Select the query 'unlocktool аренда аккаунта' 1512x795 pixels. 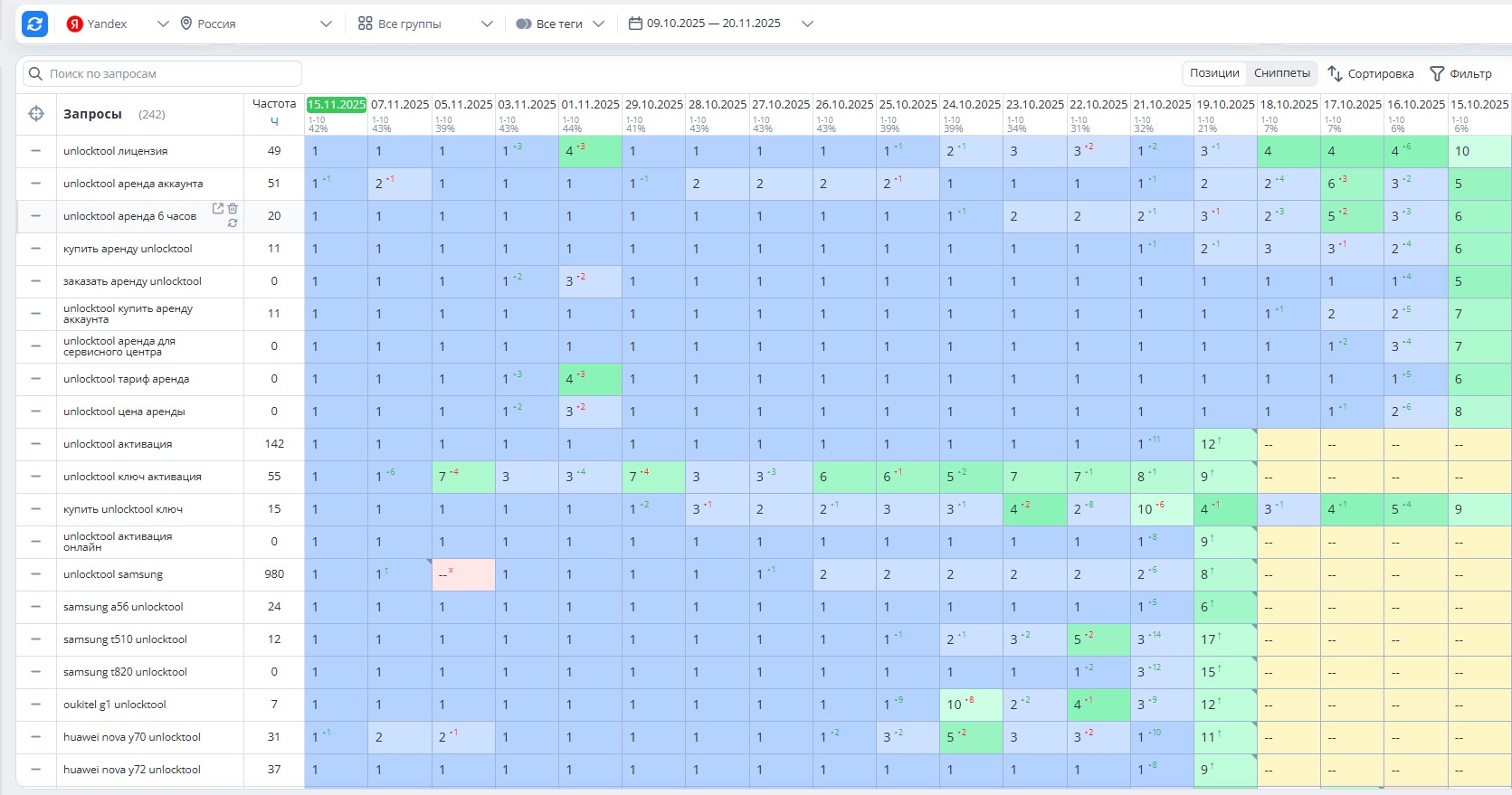tap(133, 184)
